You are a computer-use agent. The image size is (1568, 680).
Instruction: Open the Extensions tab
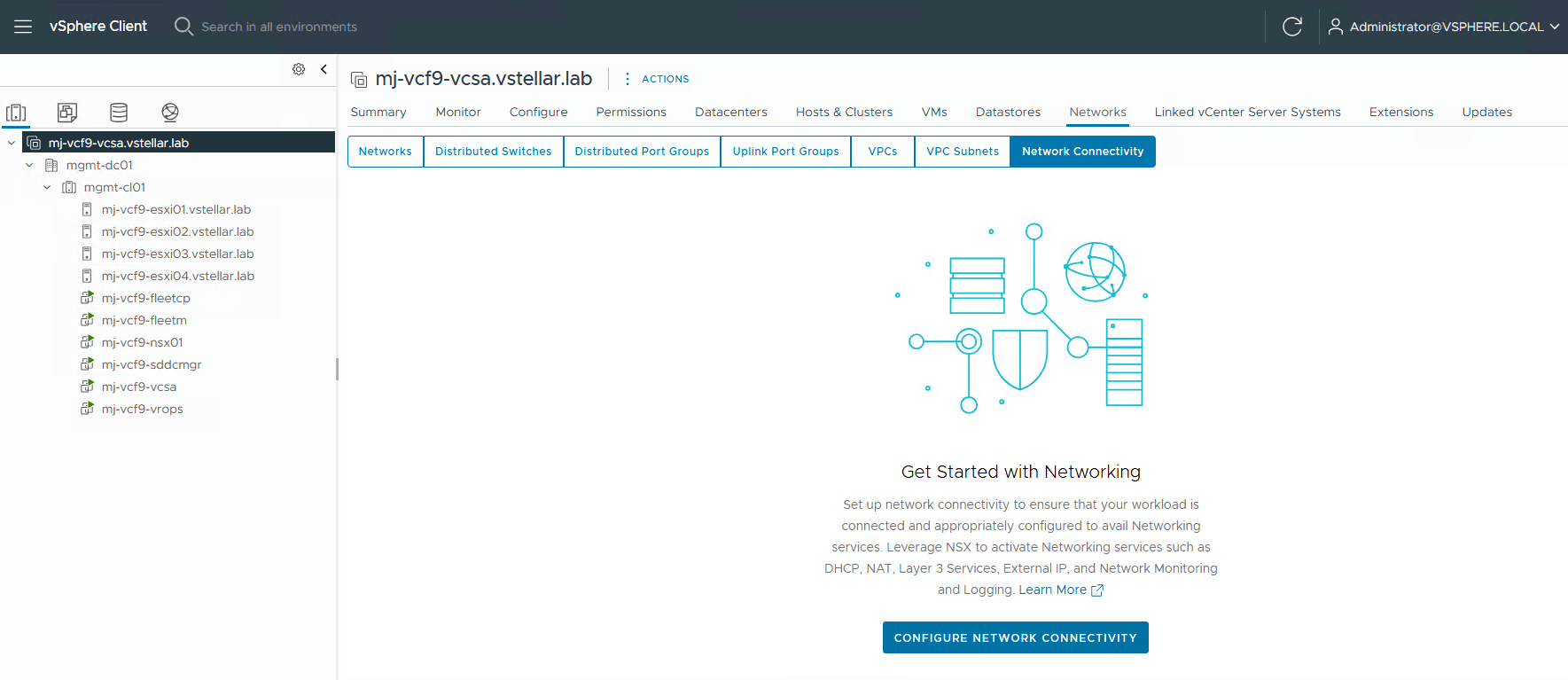1400,112
